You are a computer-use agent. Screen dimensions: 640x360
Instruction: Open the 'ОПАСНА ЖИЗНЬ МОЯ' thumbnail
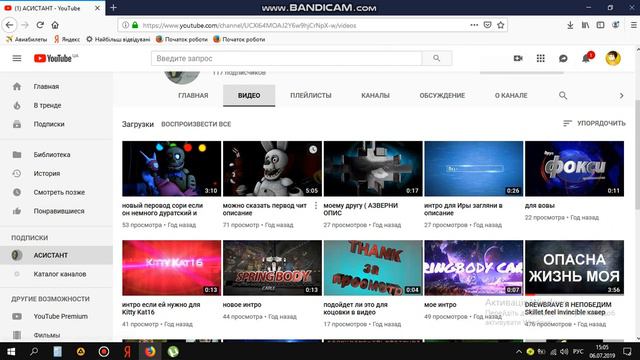(574, 268)
